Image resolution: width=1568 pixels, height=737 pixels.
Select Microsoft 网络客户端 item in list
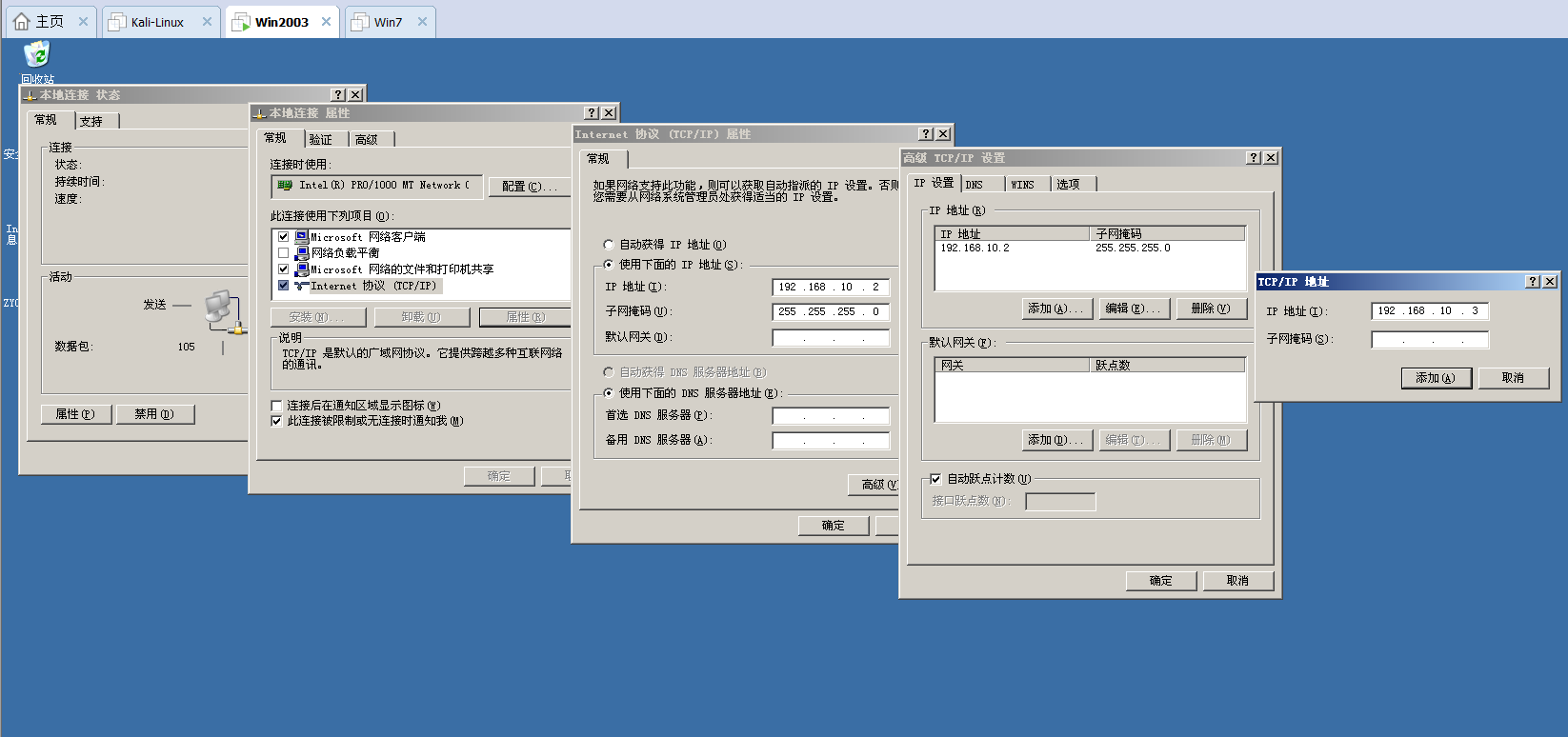click(368, 237)
